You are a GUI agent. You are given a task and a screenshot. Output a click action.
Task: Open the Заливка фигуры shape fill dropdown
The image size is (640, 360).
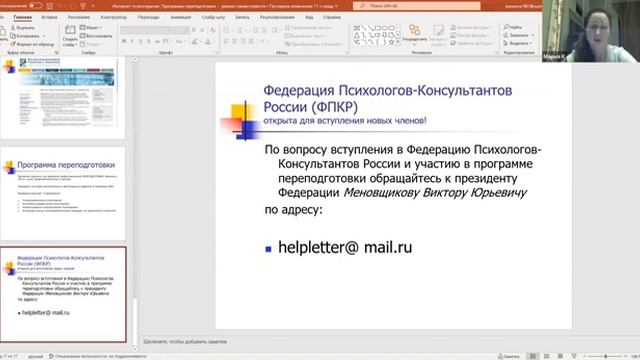[x=472, y=27]
